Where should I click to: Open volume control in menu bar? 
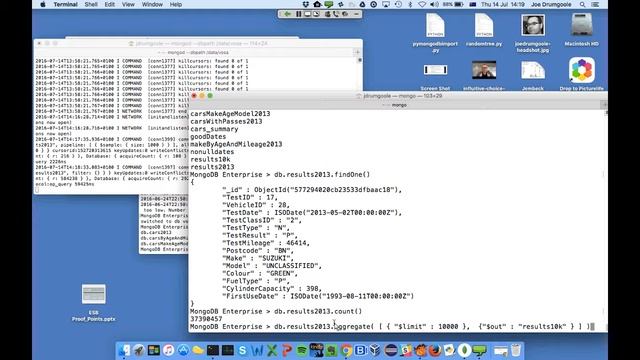(x=434, y=4)
